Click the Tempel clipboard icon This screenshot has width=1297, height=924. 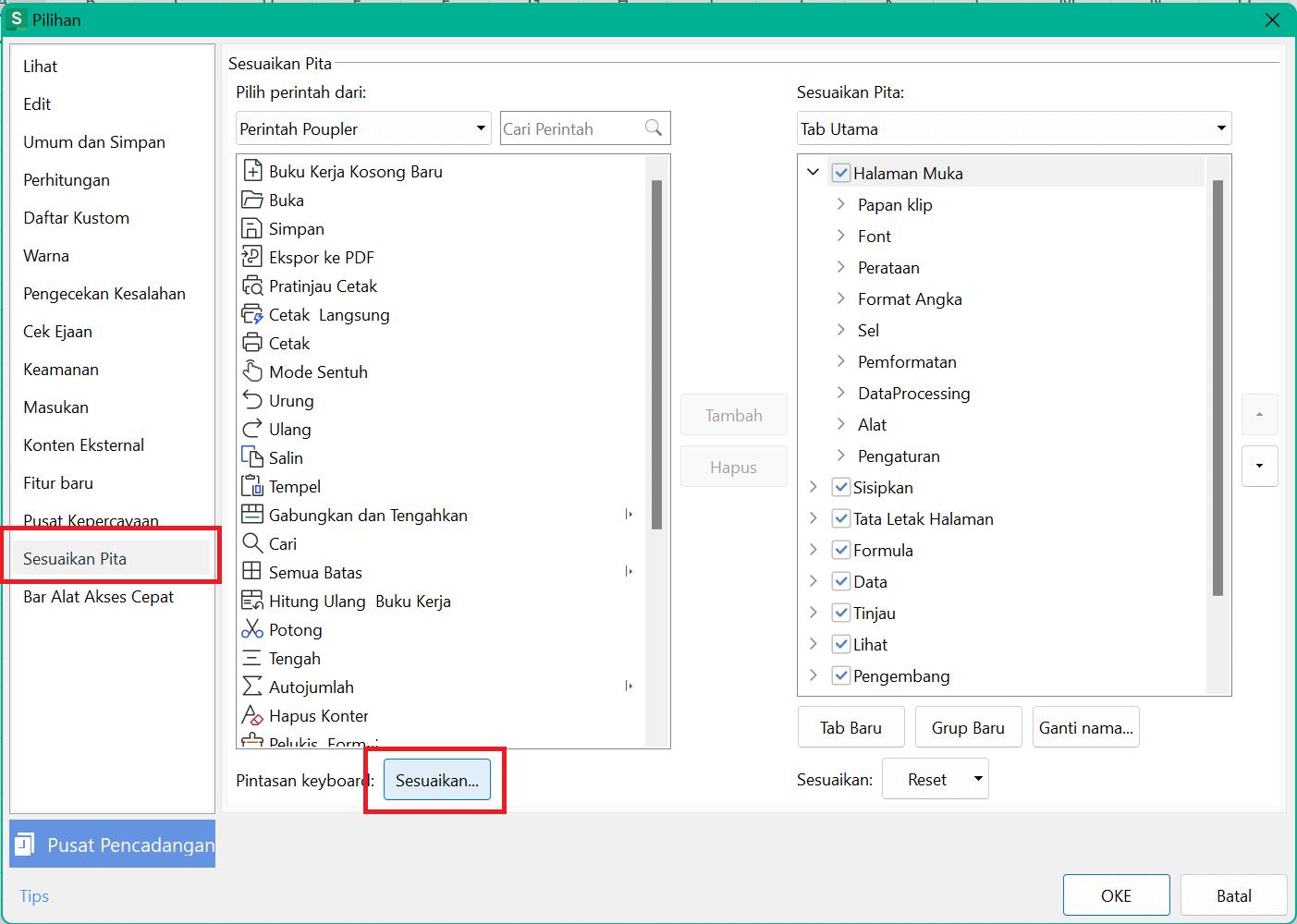[x=251, y=486]
